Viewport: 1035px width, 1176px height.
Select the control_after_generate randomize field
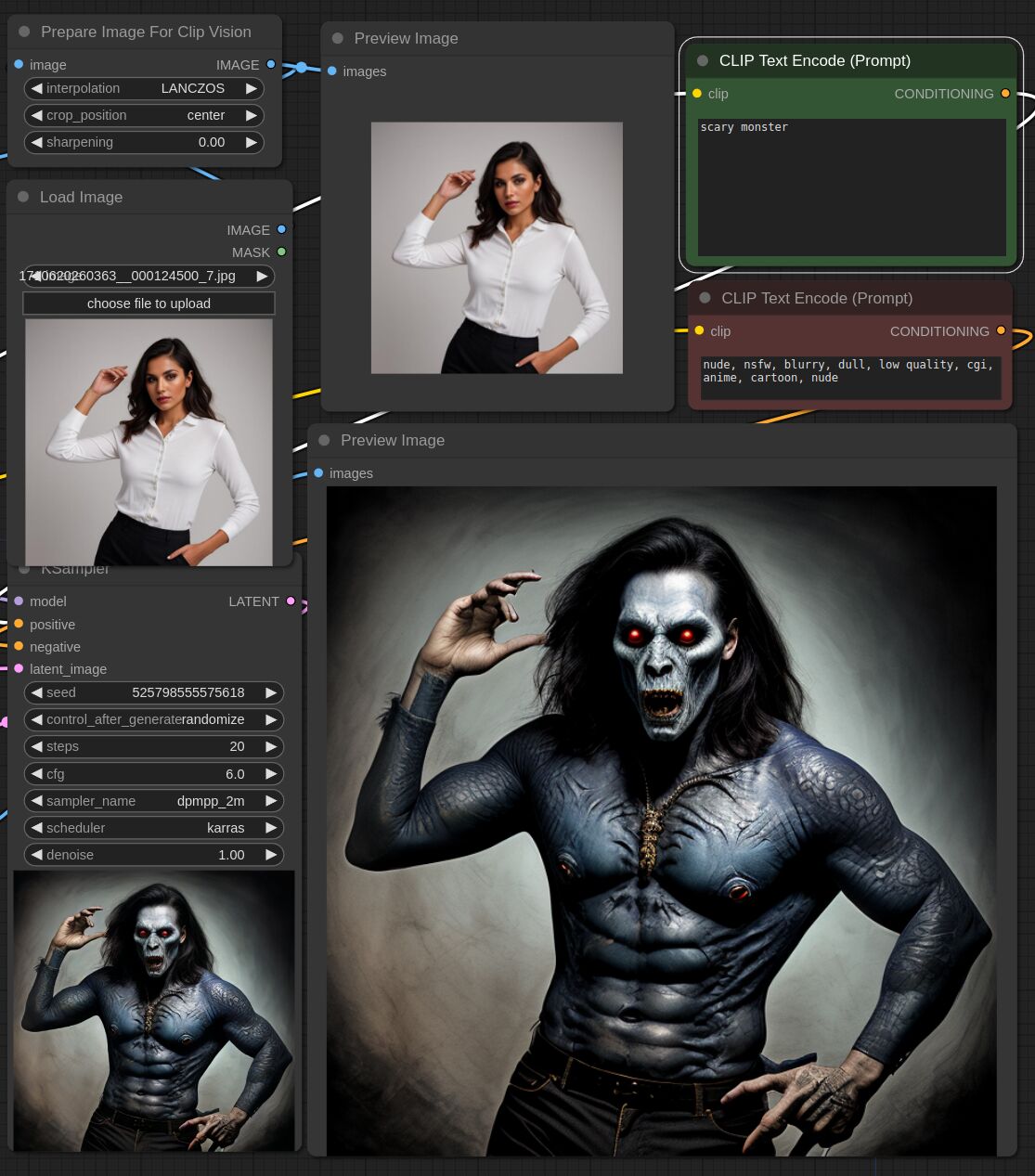(x=153, y=719)
